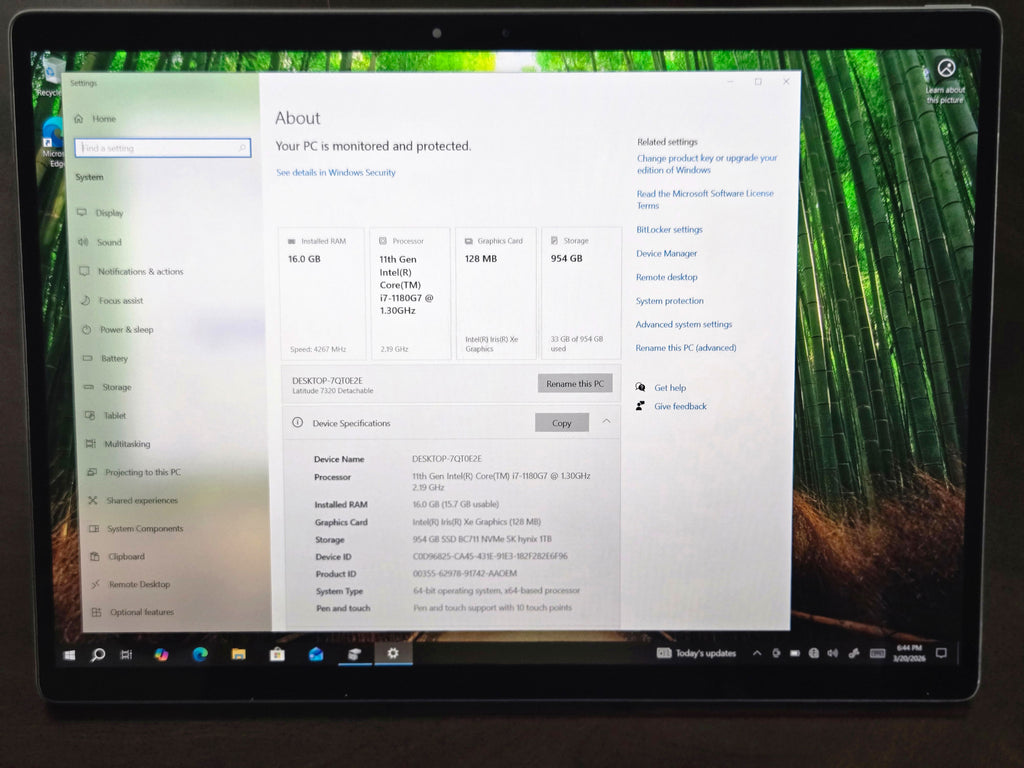
Task: Open Task View on the taskbar
Action: pos(126,654)
